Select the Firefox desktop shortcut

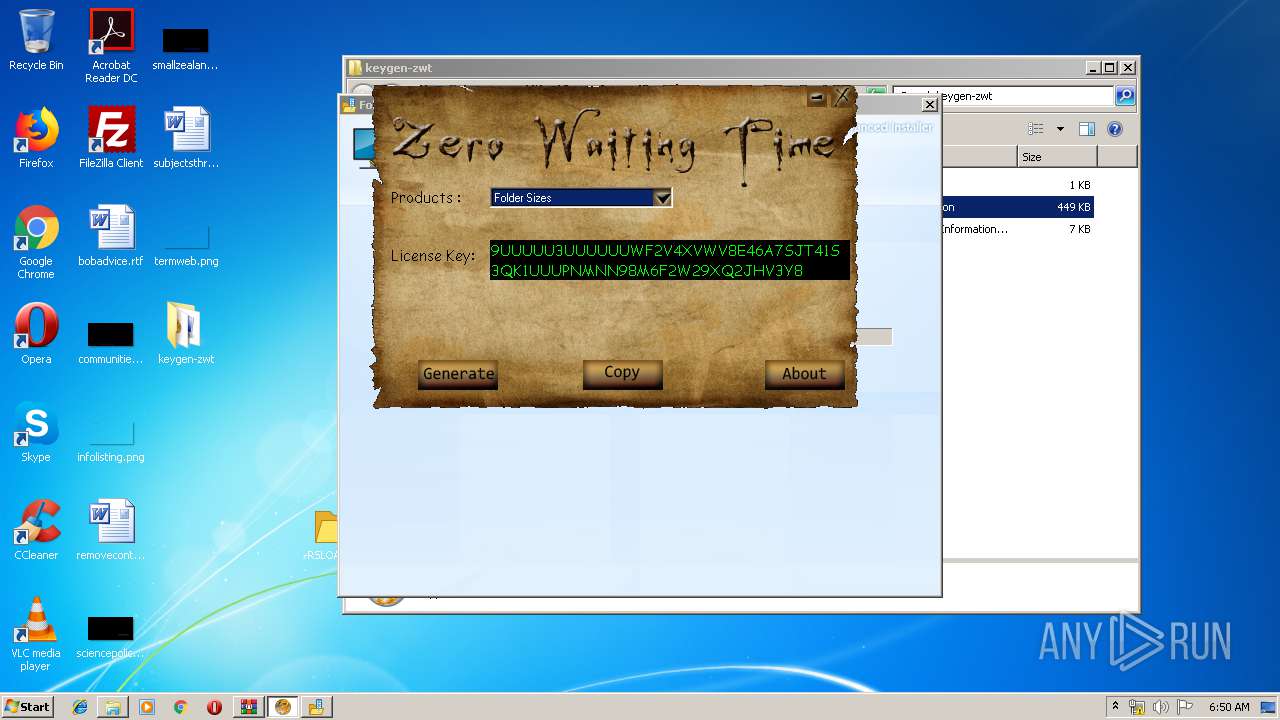(x=36, y=138)
